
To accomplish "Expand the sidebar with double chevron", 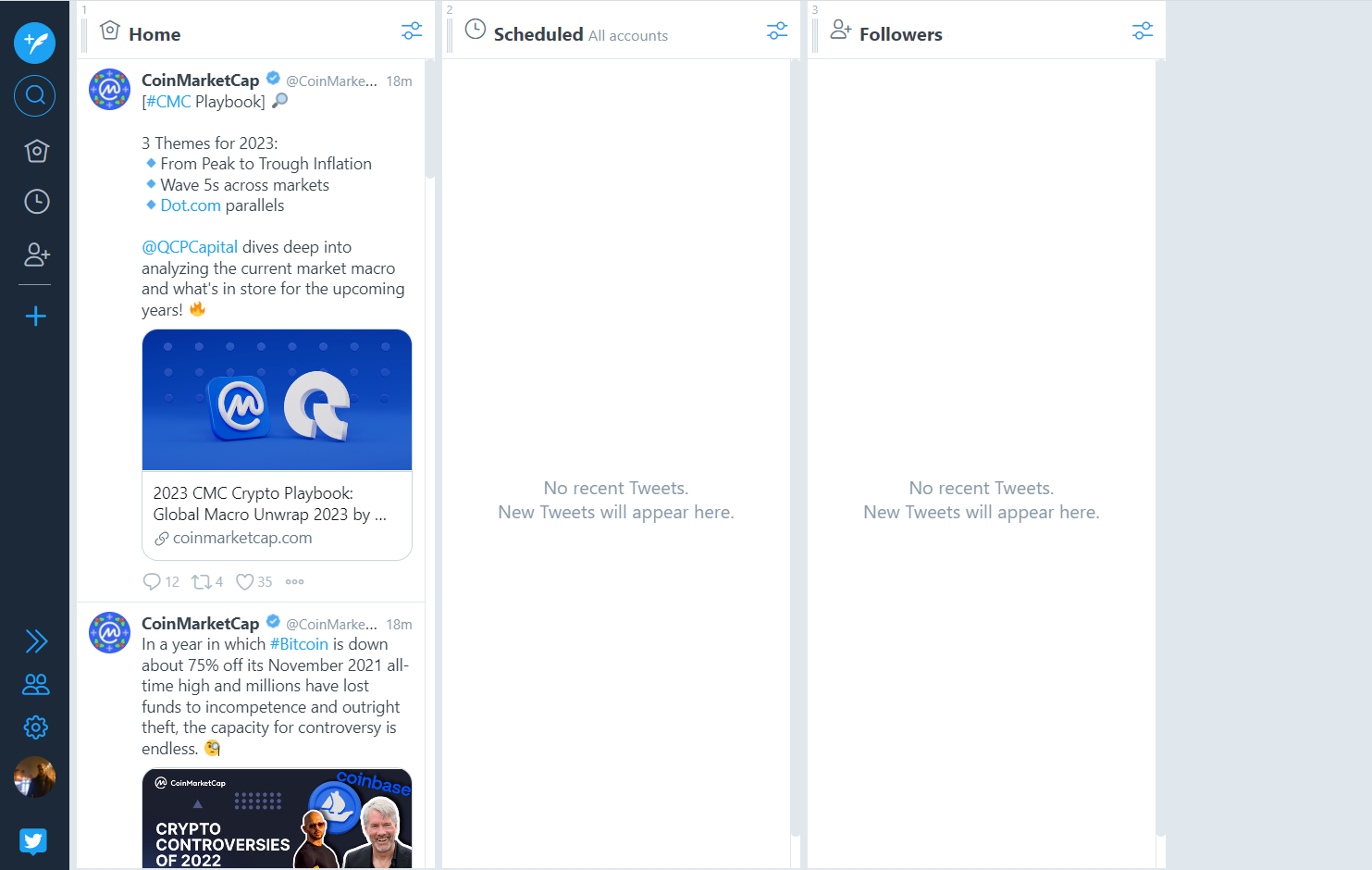I will tap(36, 641).
